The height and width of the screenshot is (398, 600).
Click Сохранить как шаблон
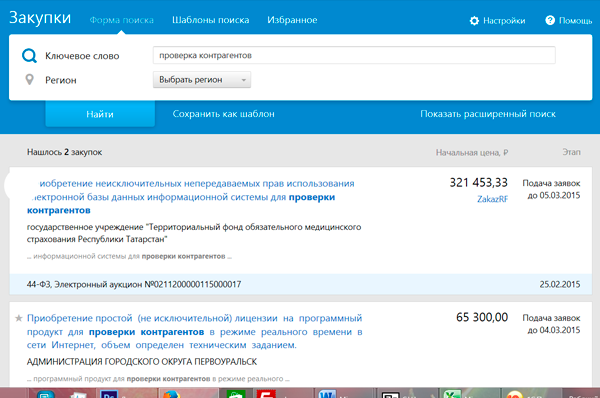223,114
